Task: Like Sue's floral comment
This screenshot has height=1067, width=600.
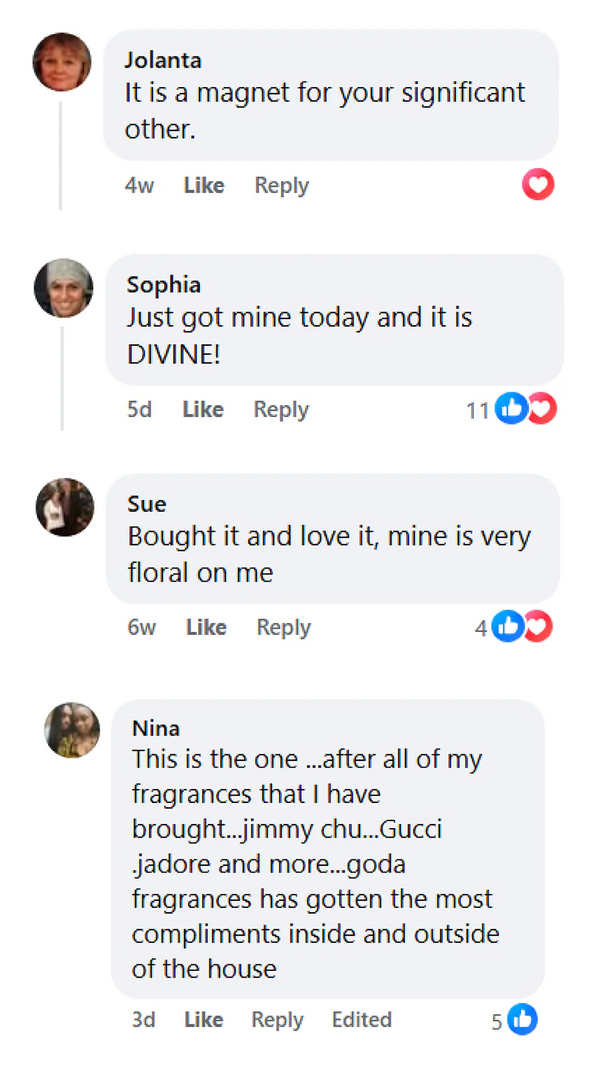Action: coord(206,627)
